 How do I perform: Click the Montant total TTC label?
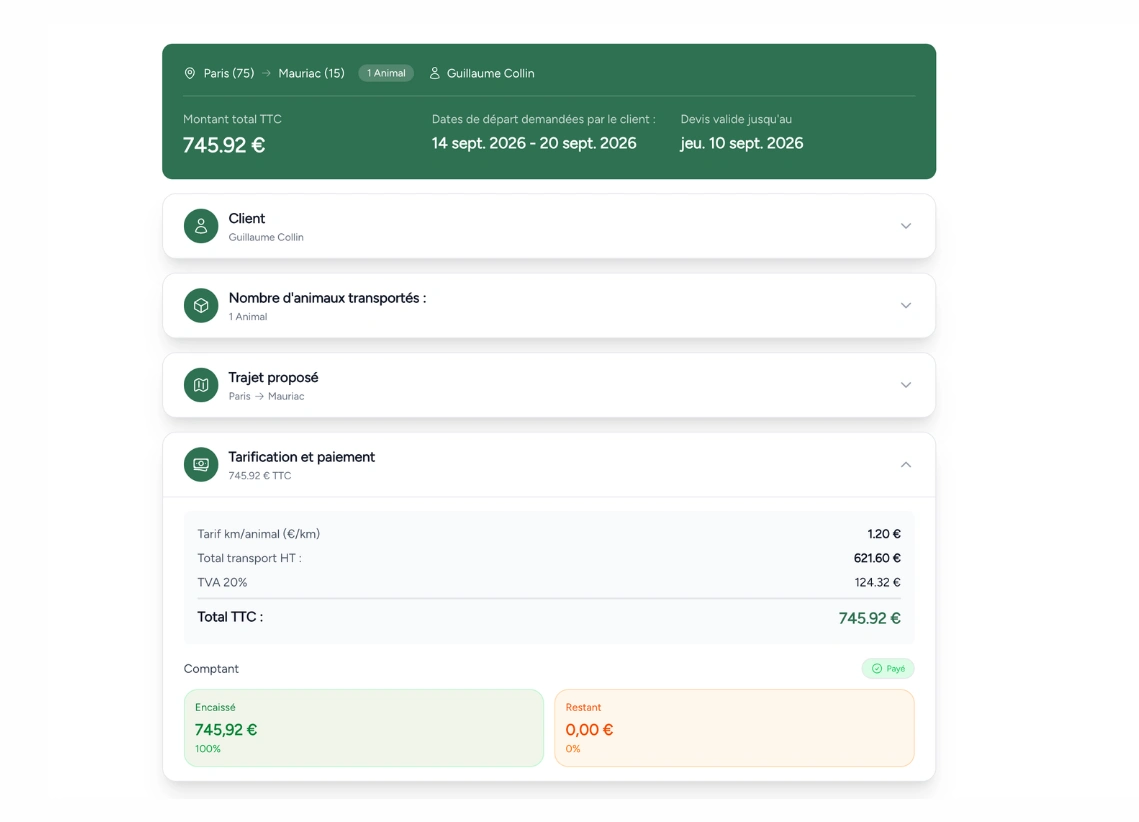point(232,119)
